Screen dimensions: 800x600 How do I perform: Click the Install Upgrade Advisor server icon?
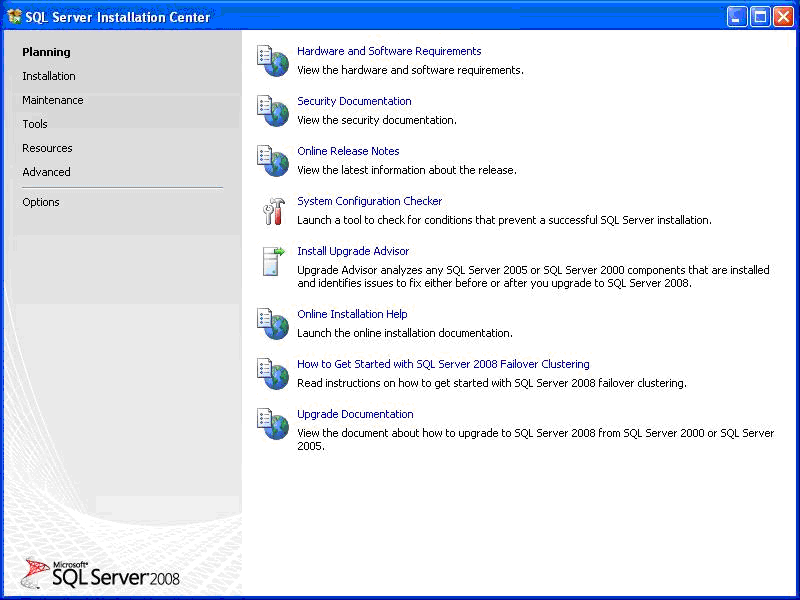pyautogui.click(x=272, y=261)
